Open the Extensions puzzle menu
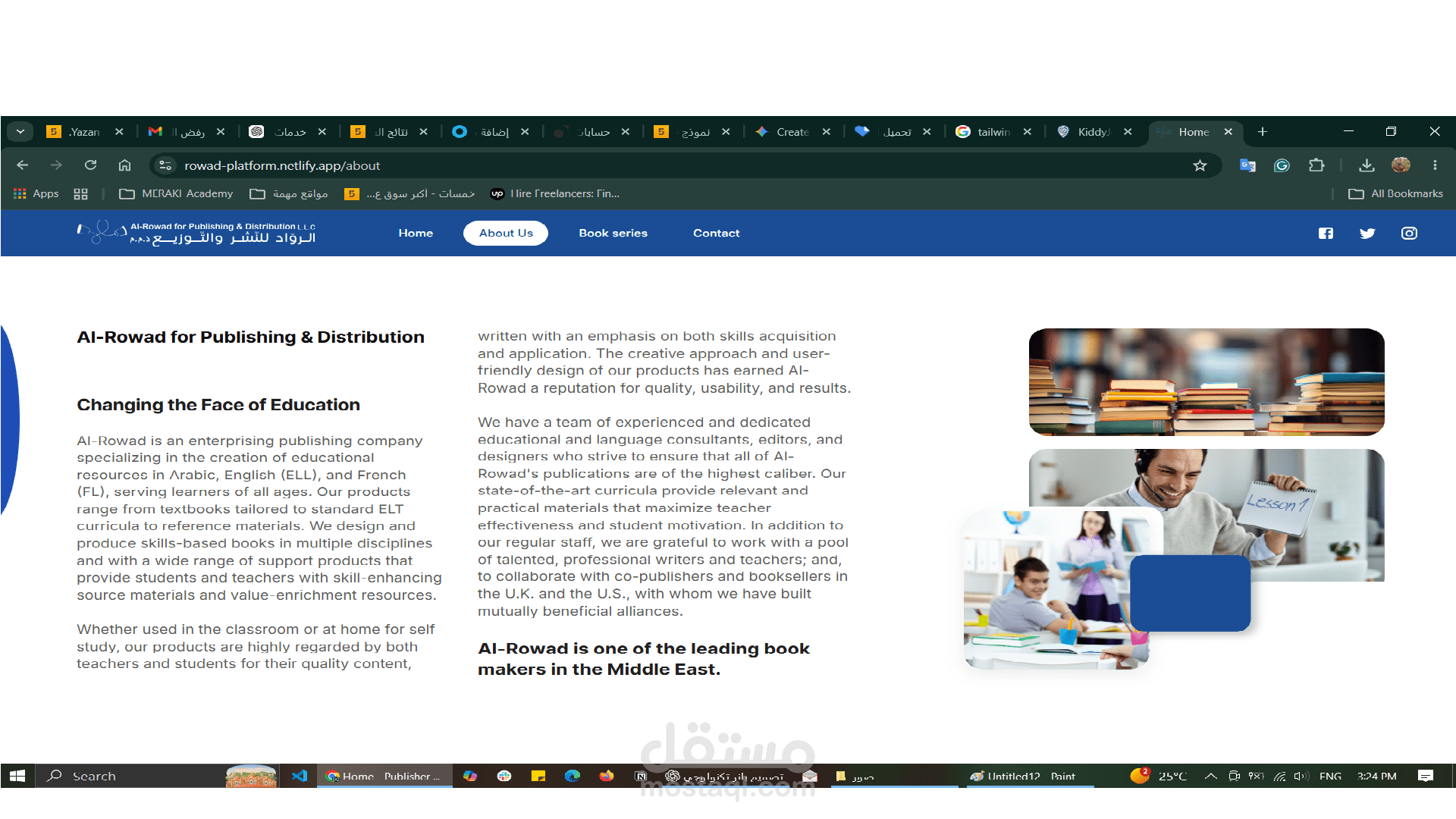This screenshot has width=1456, height=819. pos(1316,165)
